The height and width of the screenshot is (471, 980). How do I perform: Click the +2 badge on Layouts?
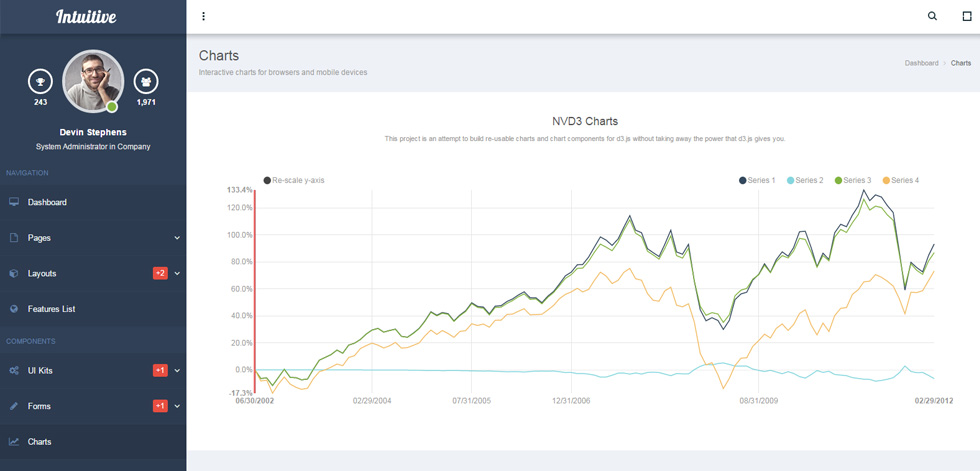(160, 273)
